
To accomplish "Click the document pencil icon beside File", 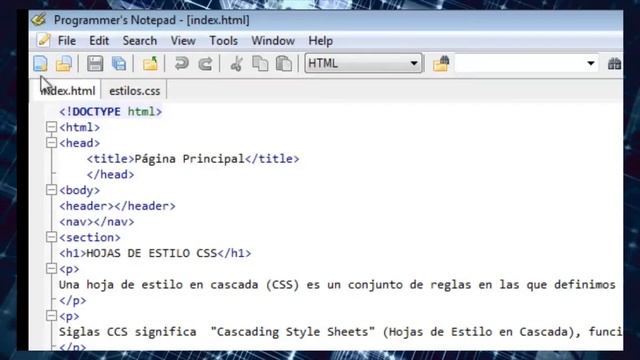I will (x=44, y=40).
